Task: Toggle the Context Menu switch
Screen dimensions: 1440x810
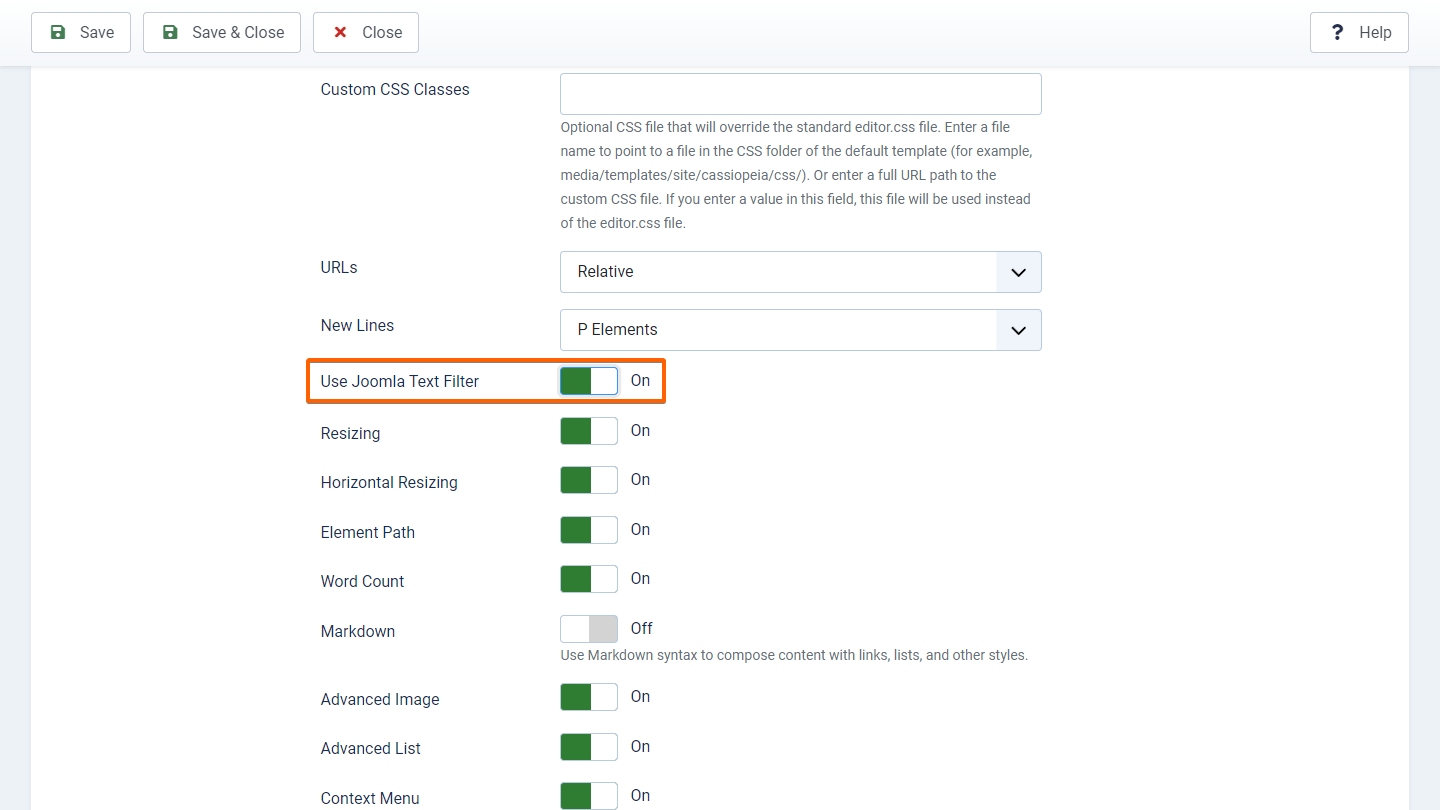Action: point(589,796)
